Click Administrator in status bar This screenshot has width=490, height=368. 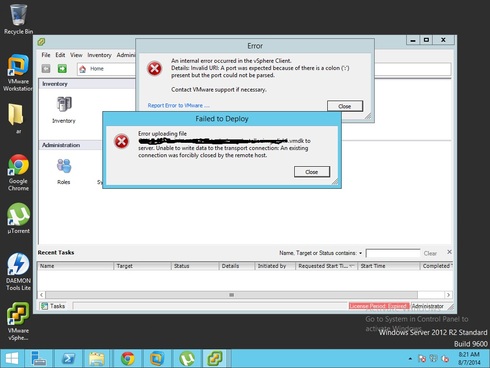(428, 306)
